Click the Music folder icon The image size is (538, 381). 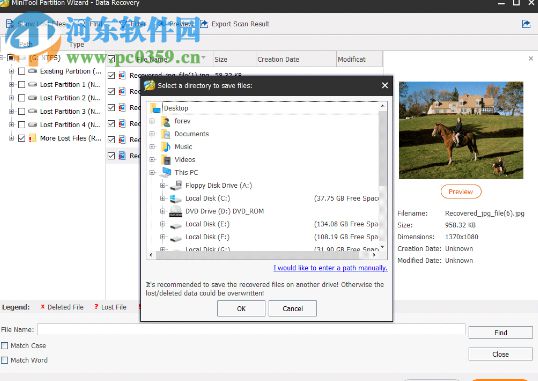coord(166,147)
